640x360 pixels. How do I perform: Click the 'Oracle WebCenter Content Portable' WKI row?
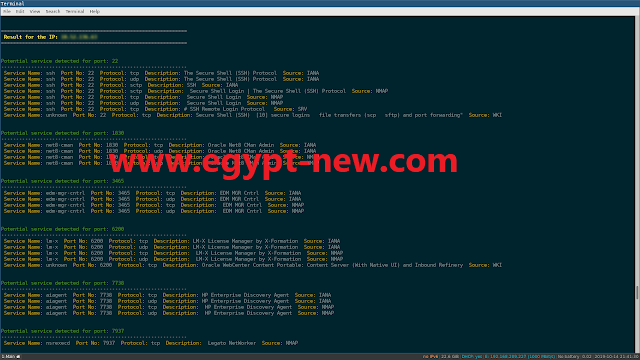coord(253,265)
